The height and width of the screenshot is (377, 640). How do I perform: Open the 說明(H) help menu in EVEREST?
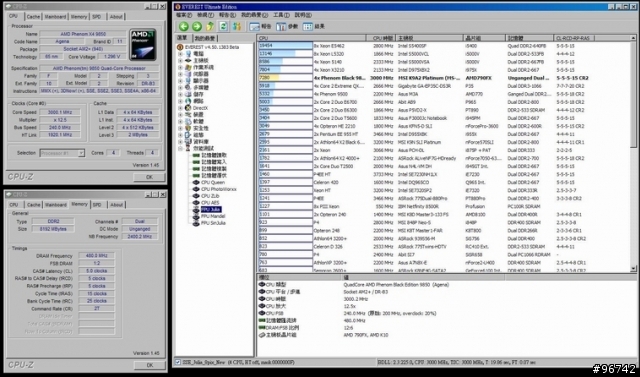tap(303, 15)
